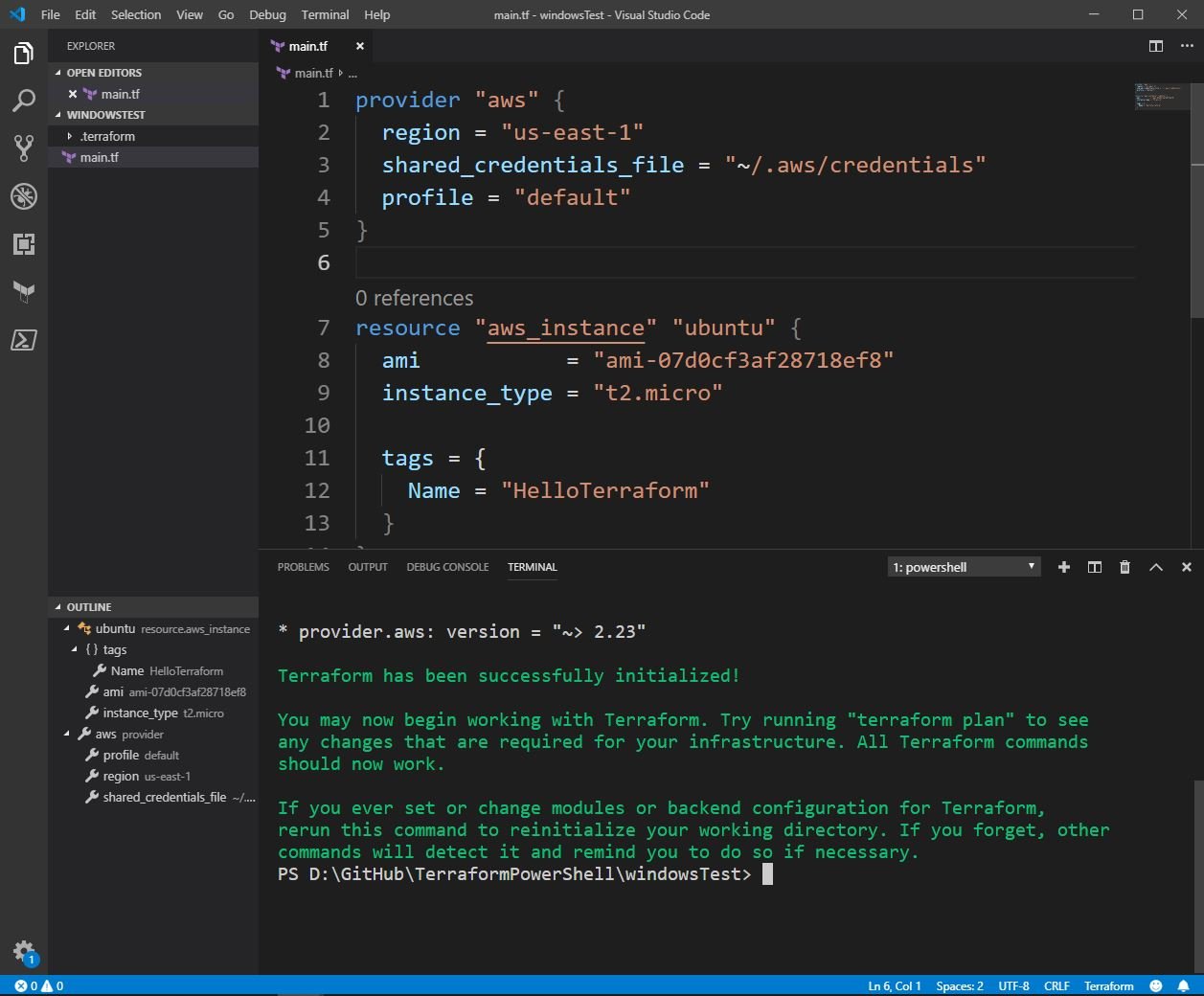Image resolution: width=1204 pixels, height=996 pixels.
Task: Switch to the Debug Console tab
Action: point(447,567)
